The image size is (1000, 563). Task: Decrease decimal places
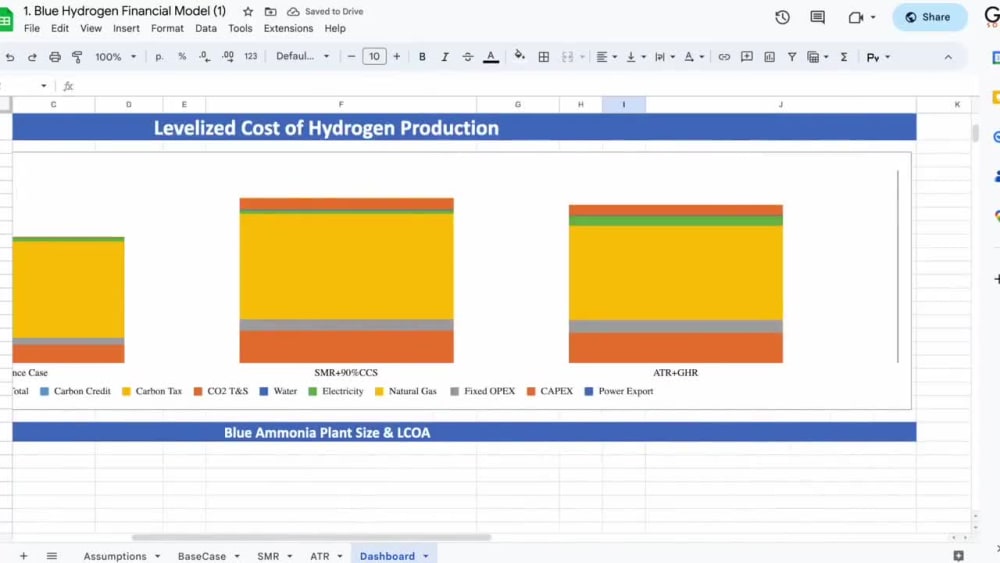pyautogui.click(x=204, y=57)
